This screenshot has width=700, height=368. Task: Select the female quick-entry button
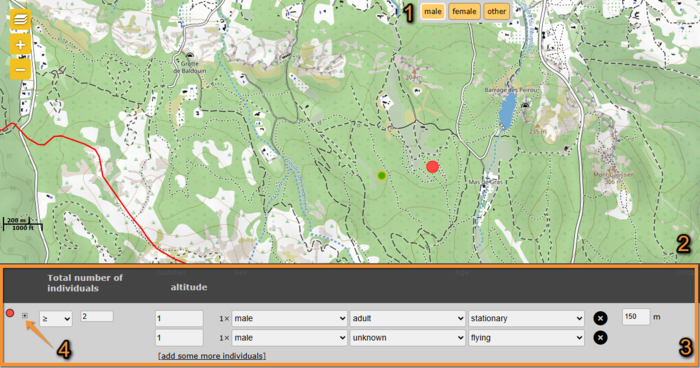pyautogui.click(x=464, y=12)
